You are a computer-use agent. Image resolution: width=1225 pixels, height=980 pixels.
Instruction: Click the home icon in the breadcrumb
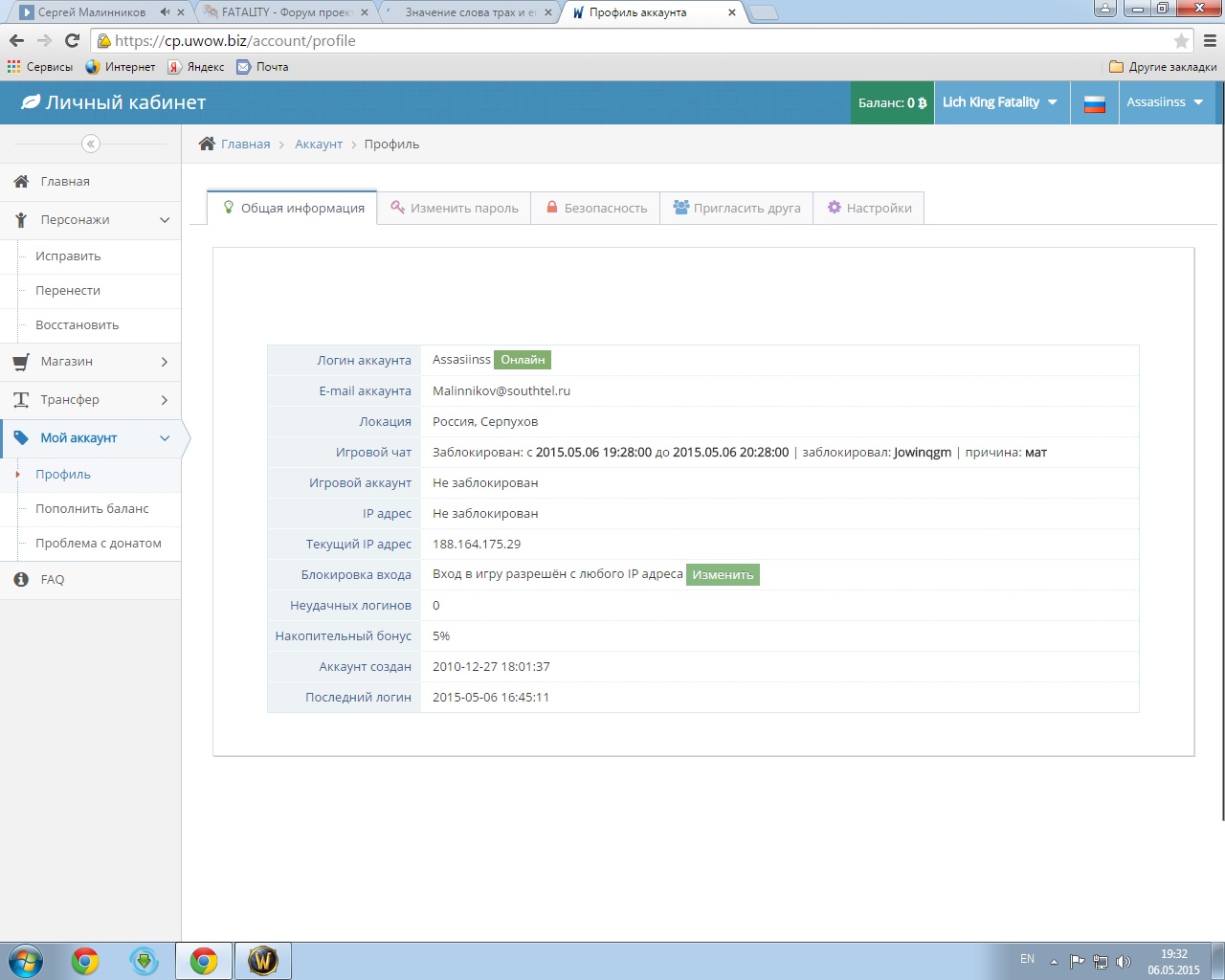tap(207, 144)
